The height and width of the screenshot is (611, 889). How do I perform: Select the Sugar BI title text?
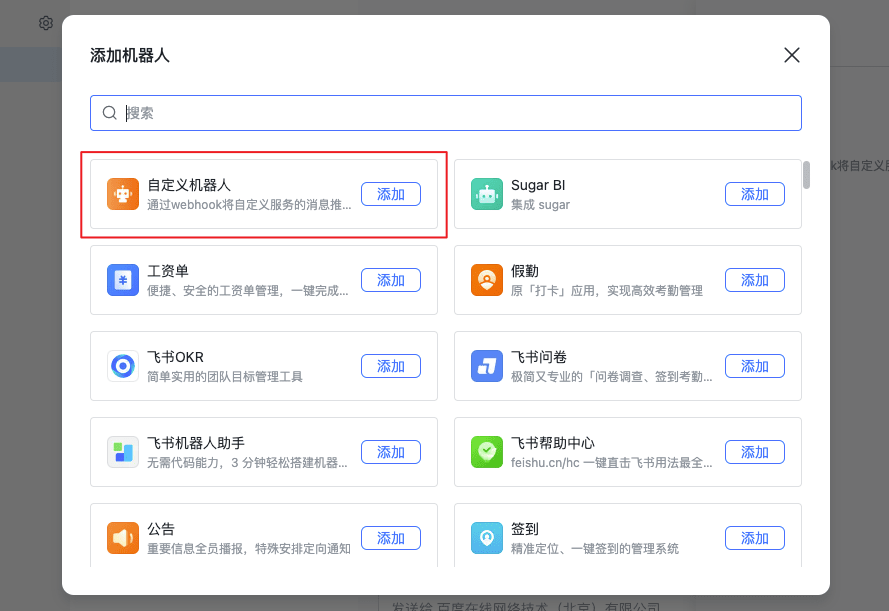[x=538, y=185]
